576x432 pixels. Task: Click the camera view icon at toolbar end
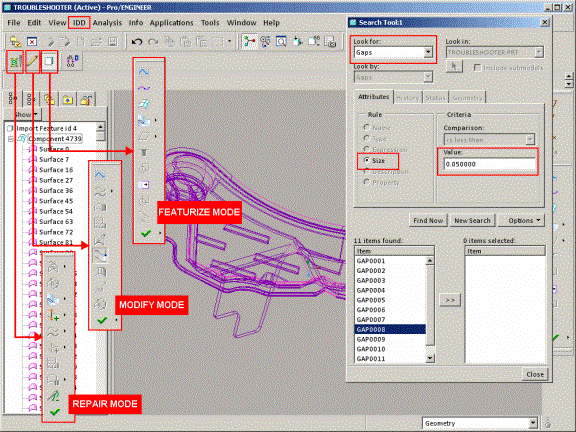pos(330,42)
